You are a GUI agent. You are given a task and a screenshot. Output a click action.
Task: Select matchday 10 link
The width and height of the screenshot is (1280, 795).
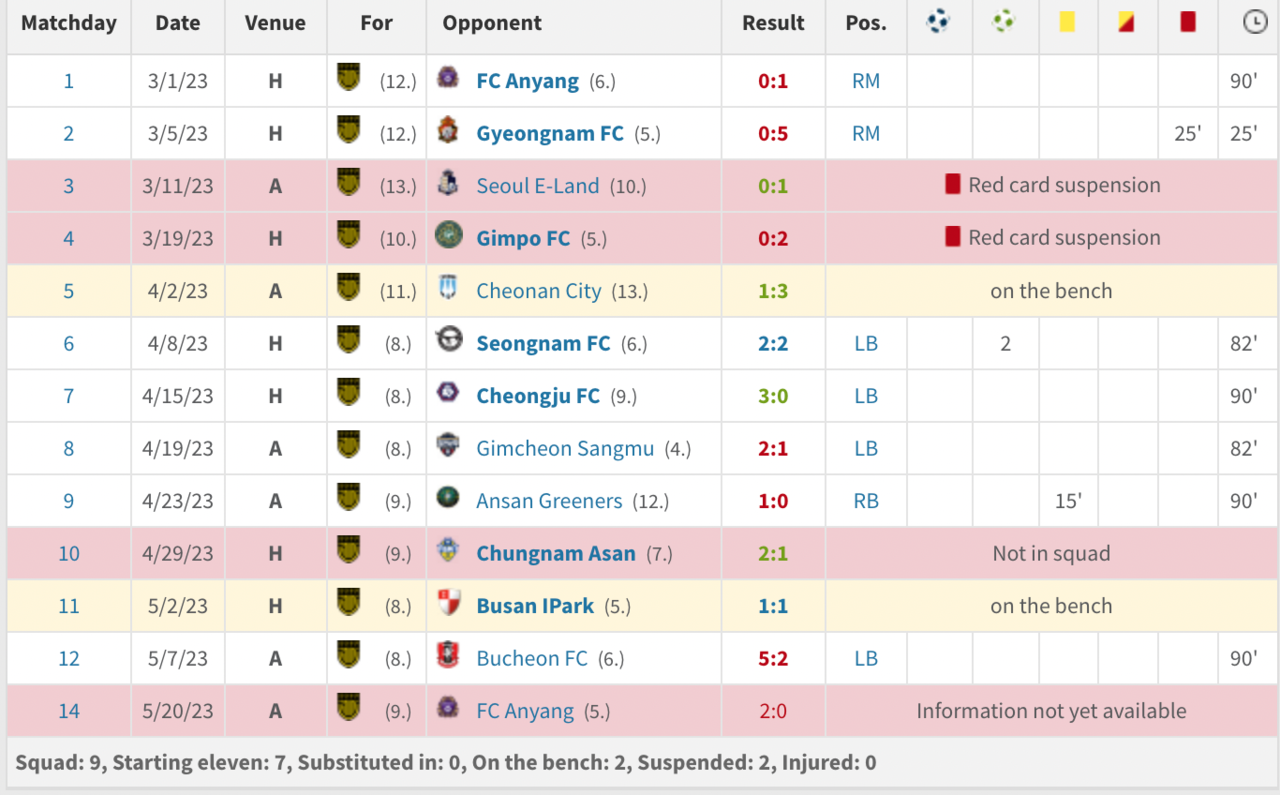(x=68, y=554)
